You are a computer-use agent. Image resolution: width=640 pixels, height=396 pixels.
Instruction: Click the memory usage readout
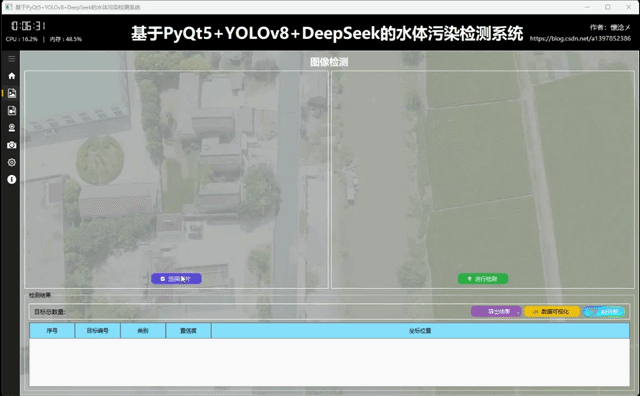click(x=66, y=39)
